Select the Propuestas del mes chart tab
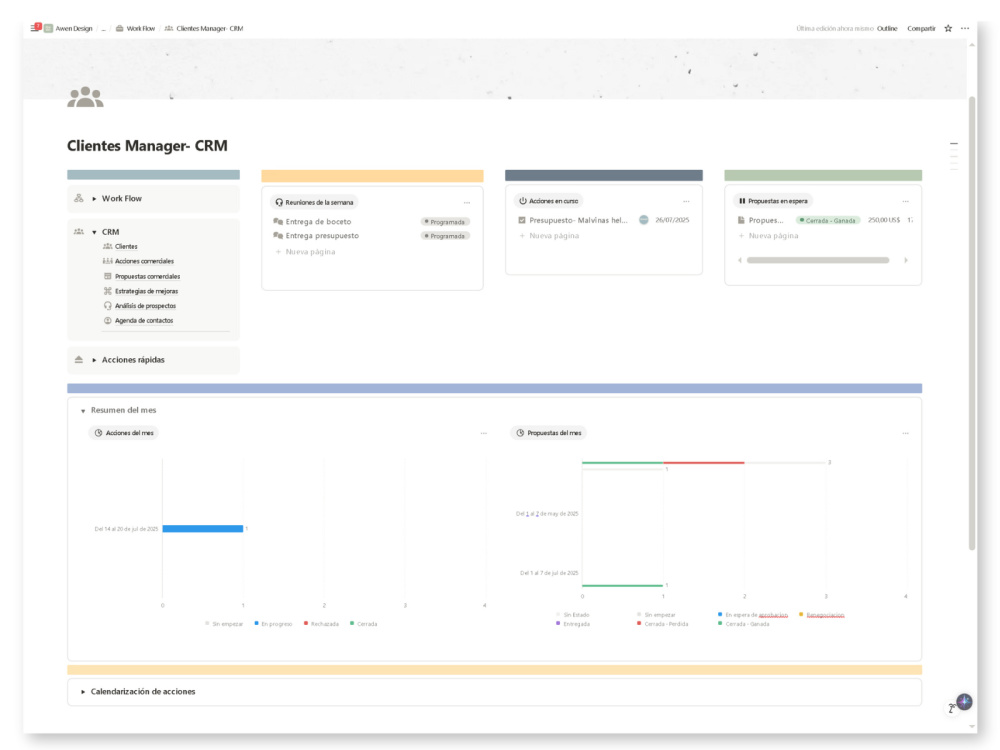 [x=548, y=433]
